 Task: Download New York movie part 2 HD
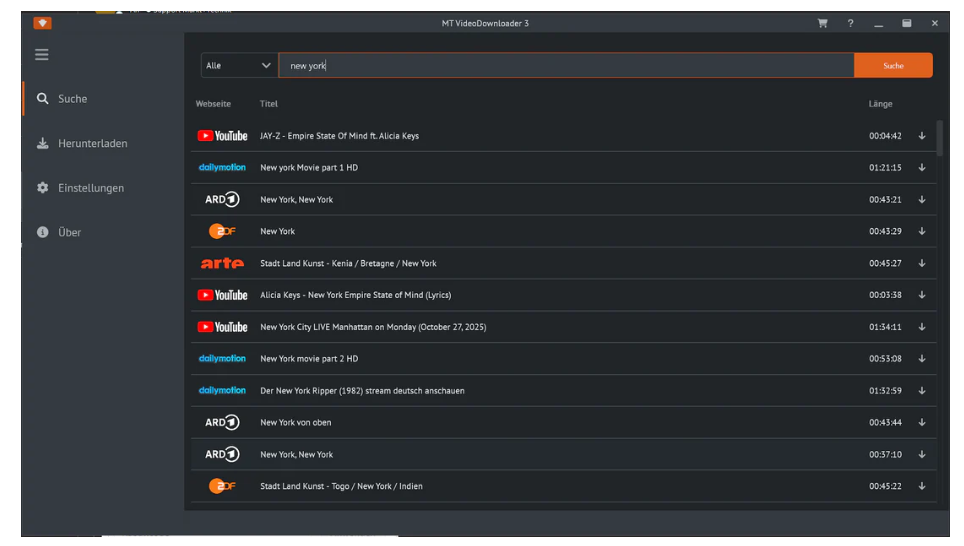pyautogui.click(x=922, y=358)
